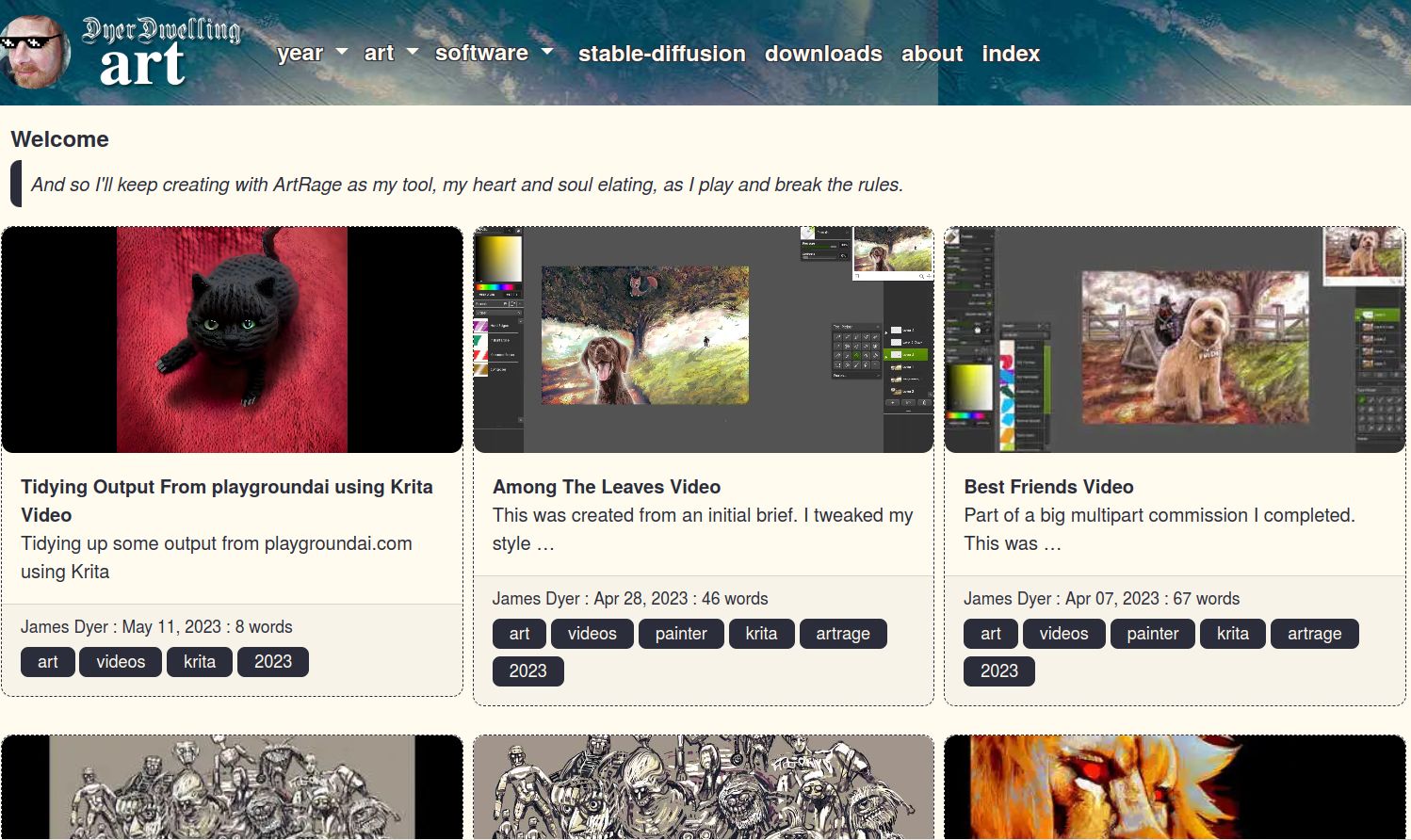Click the Best Friends Video thumbnail
Viewport: 1411px width, 840px height.
point(1174,339)
